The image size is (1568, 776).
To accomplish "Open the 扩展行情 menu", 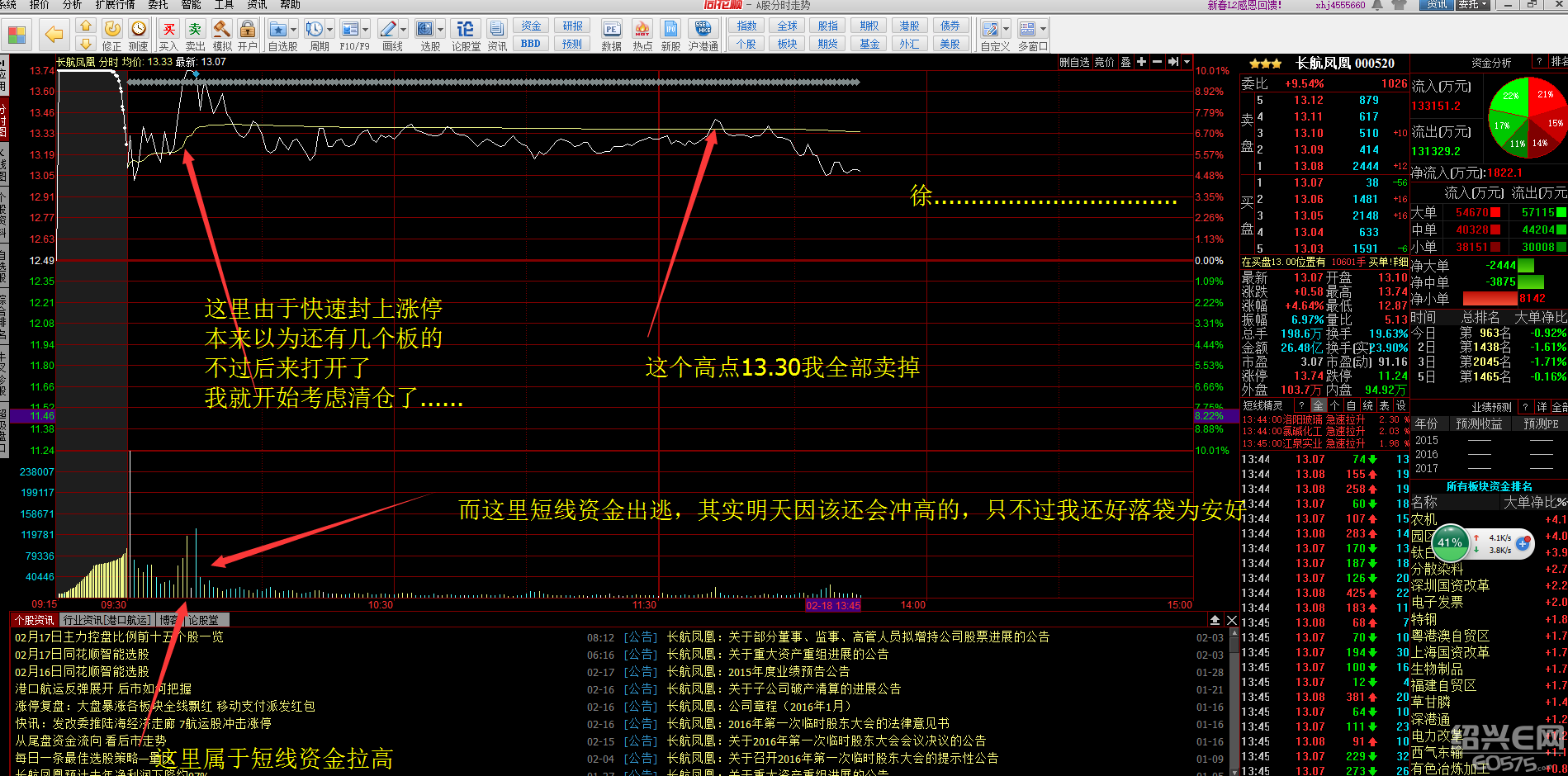I will (x=115, y=5).
